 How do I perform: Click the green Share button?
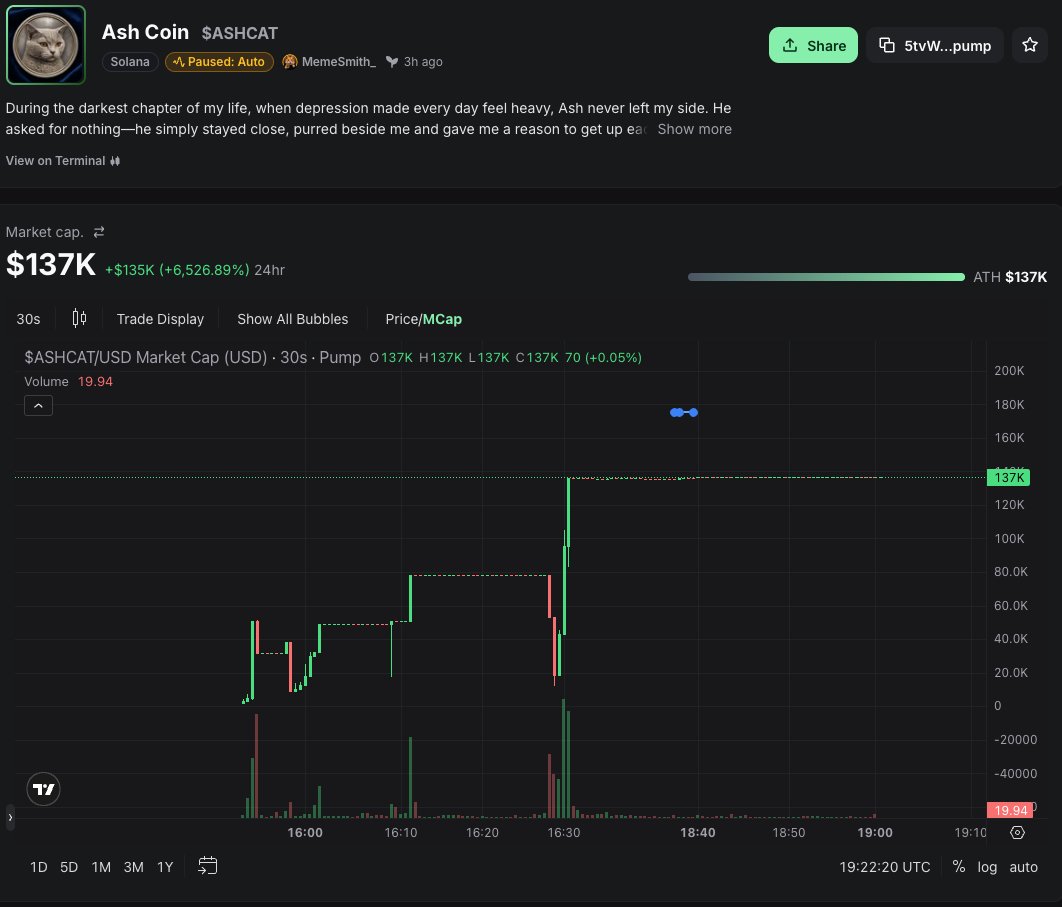point(813,45)
